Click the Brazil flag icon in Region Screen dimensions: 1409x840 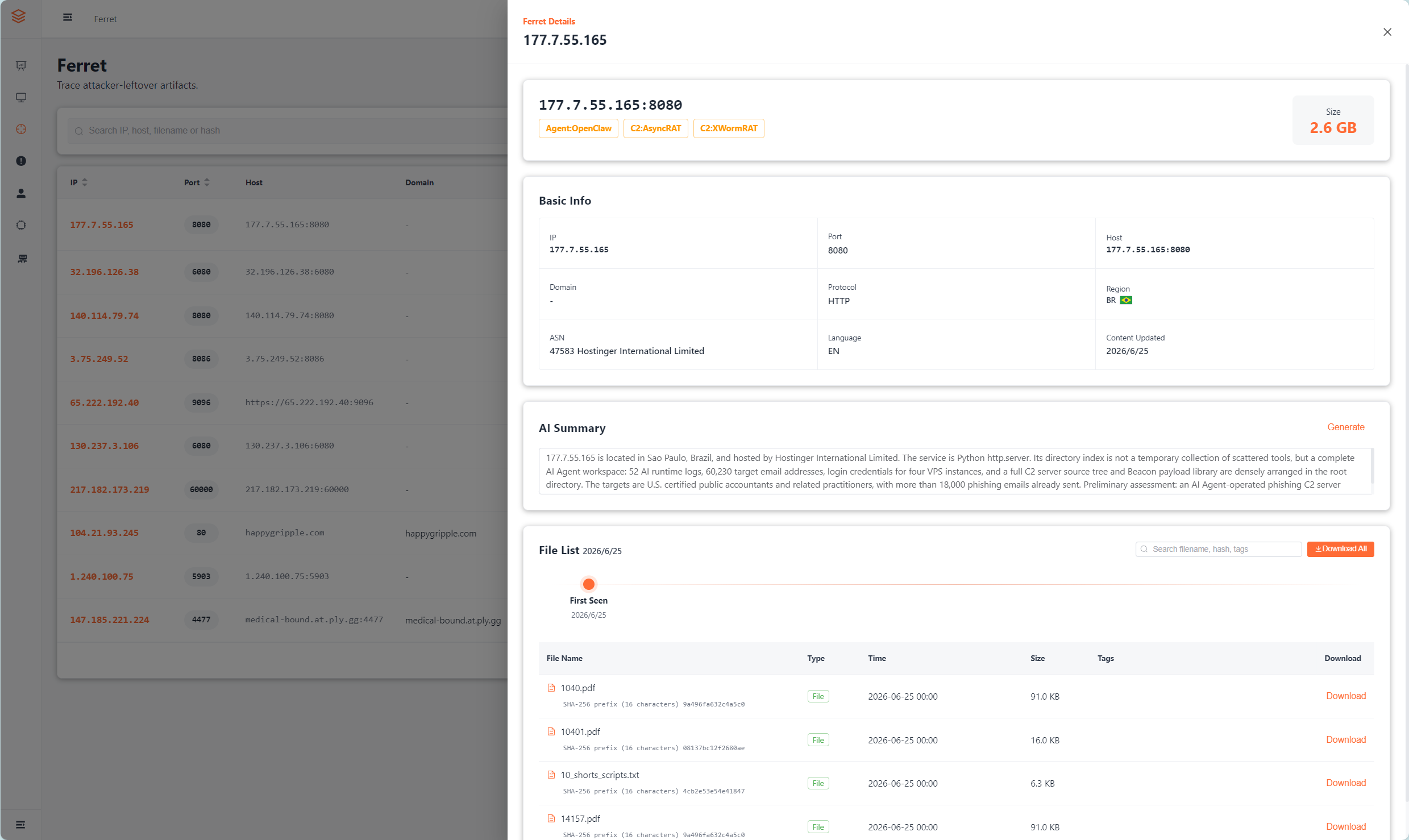[x=1126, y=301]
